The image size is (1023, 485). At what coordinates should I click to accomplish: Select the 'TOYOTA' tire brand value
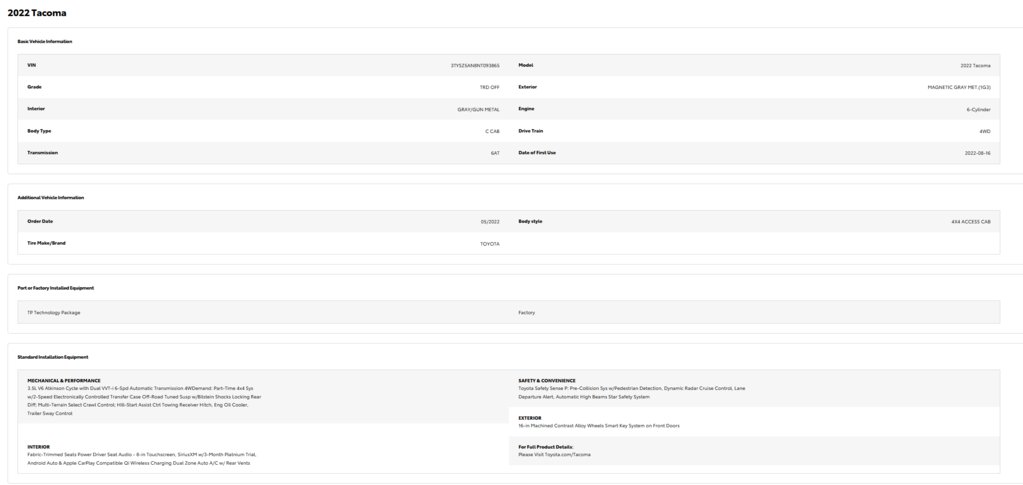(490, 243)
